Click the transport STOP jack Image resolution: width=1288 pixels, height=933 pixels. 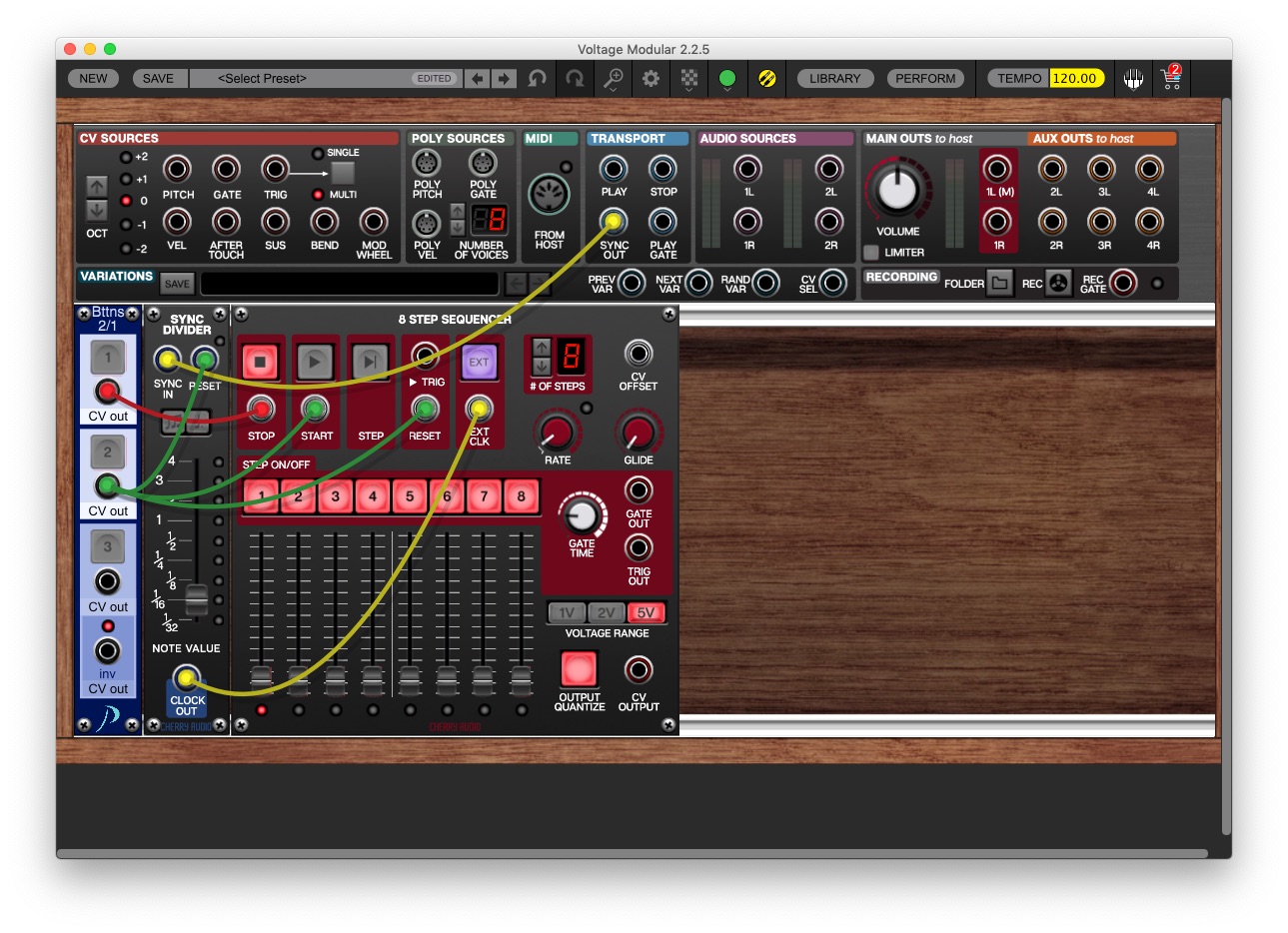tap(662, 169)
